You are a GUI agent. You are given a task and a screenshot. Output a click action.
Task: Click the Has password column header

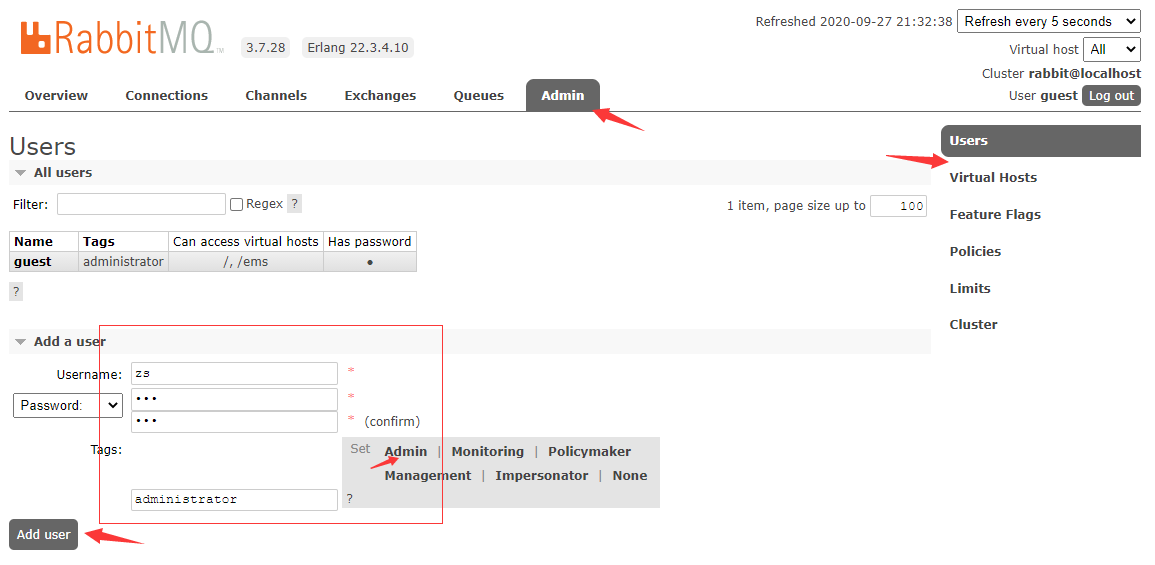[370, 242]
